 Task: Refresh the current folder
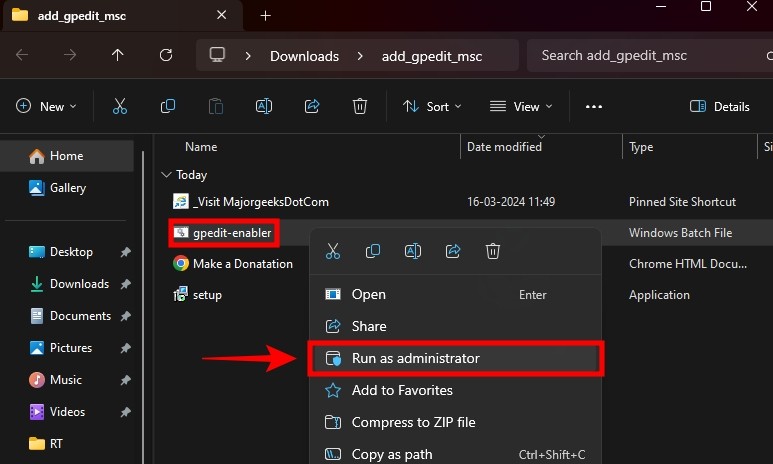pos(166,55)
